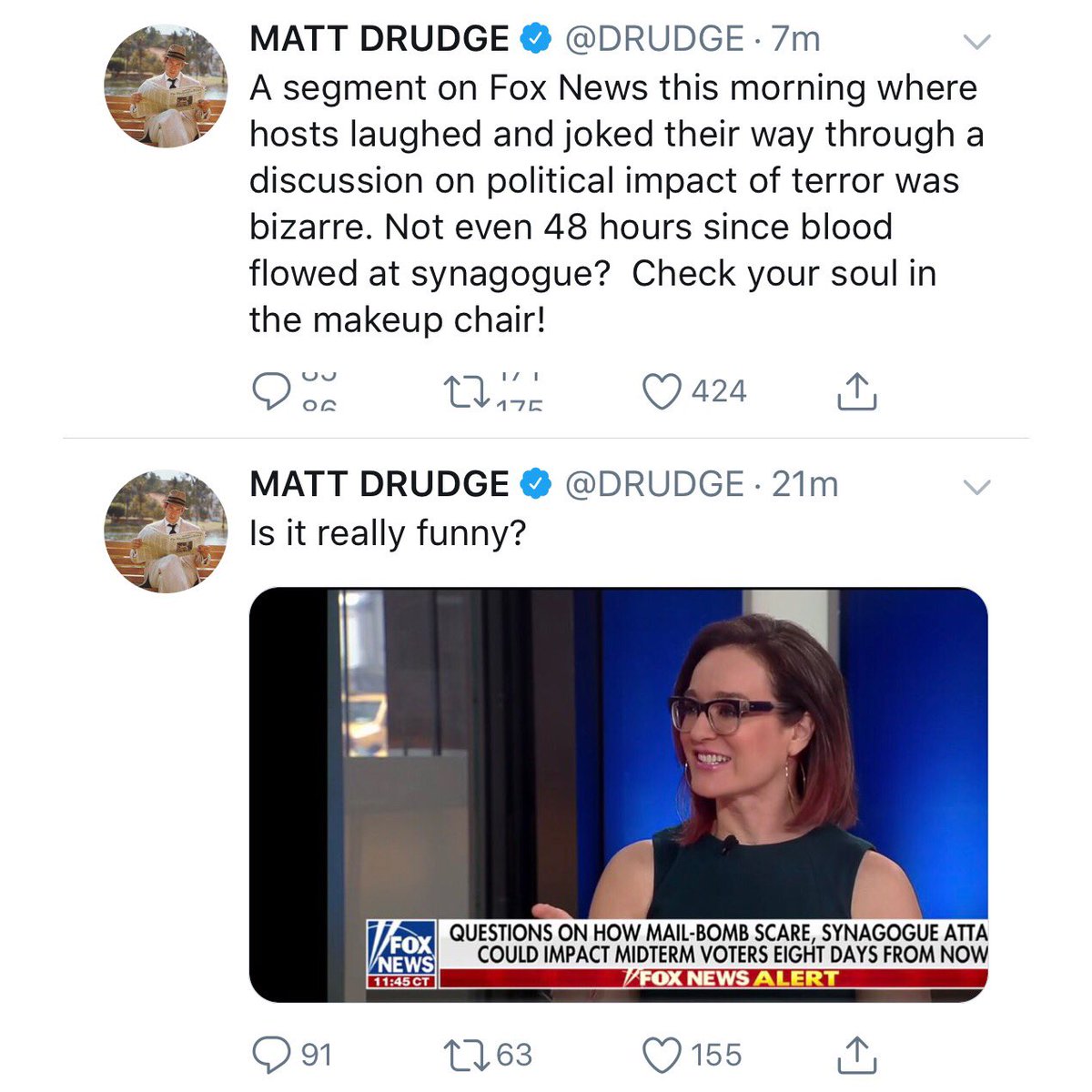The width and height of the screenshot is (1092, 1092).
Task: Open @DRUDGE handle on the 21m tweet
Action: [x=654, y=484]
